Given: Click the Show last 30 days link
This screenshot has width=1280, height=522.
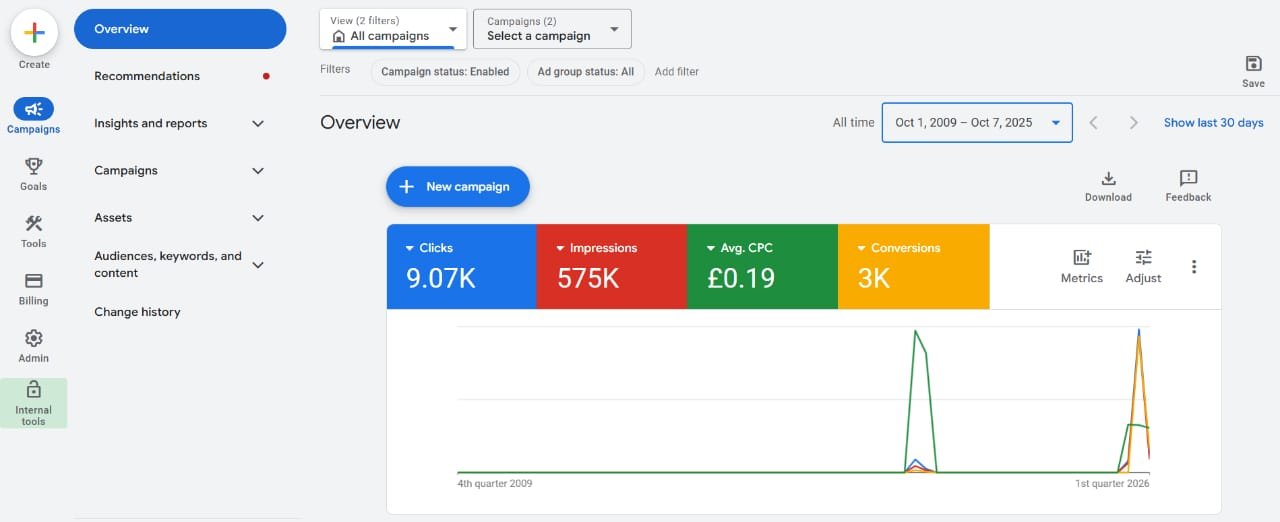Looking at the screenshot, I should coord(1213,123).
